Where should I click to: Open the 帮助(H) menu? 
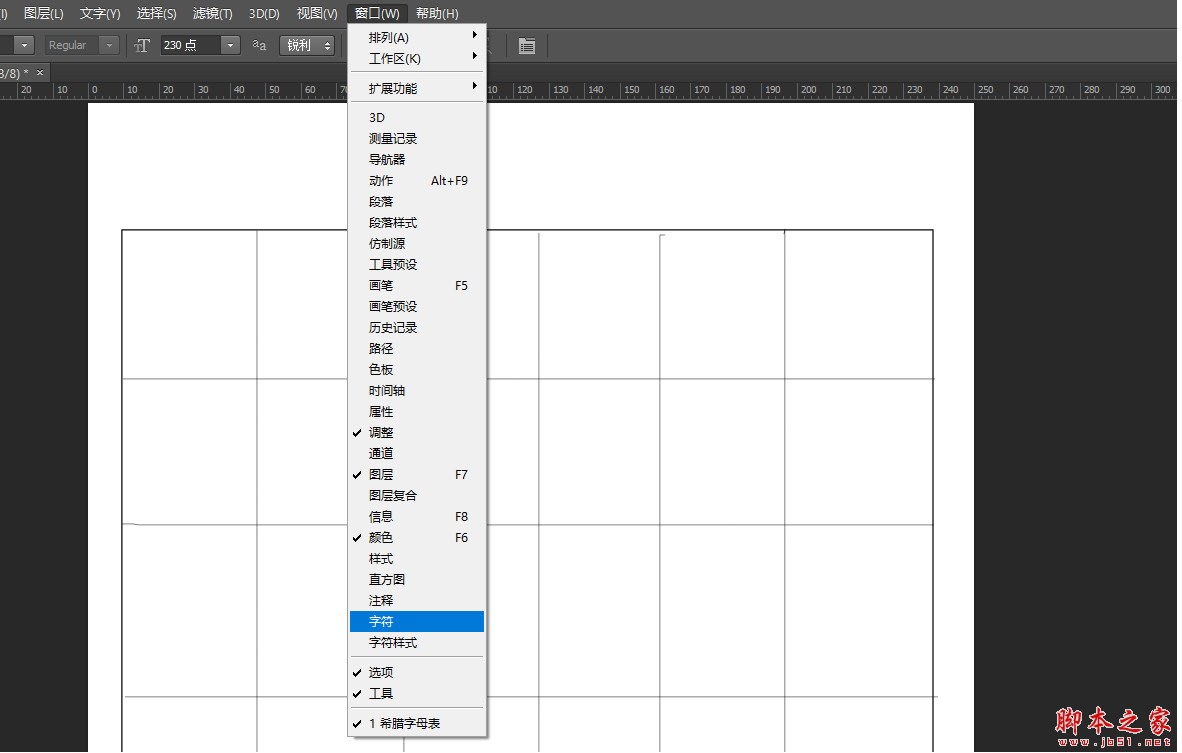pyautogui.click(x=437, y=14)
